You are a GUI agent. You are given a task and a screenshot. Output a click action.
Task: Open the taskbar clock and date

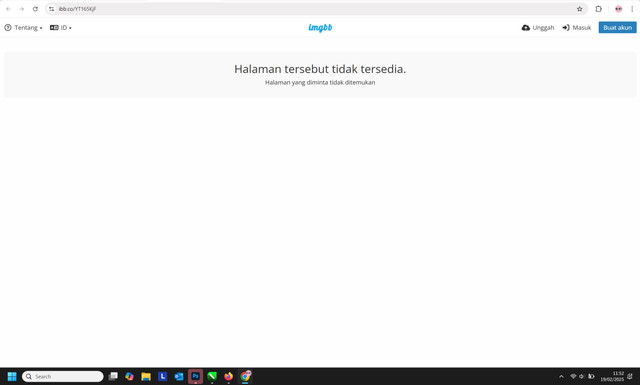pyautogui.click(x=612, y=376)
